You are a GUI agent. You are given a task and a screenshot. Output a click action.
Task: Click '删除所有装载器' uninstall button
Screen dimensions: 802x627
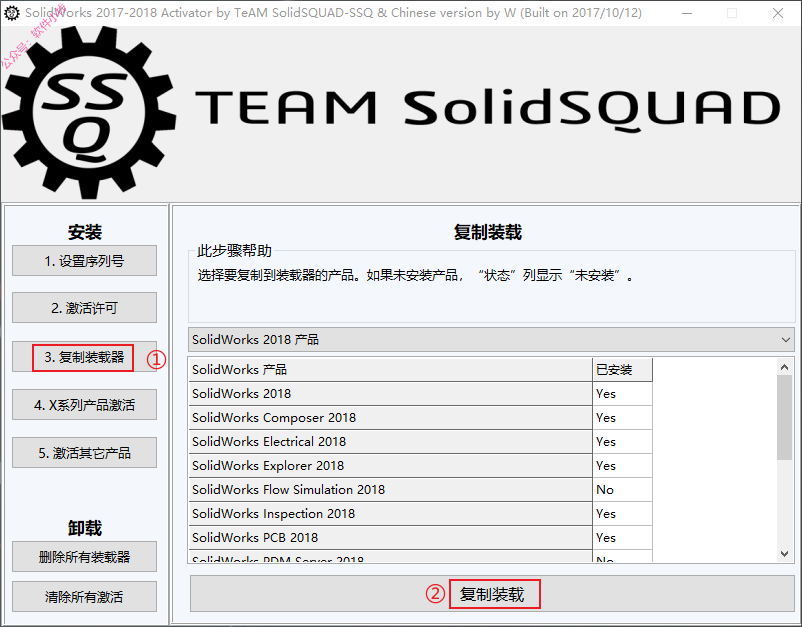84,556
